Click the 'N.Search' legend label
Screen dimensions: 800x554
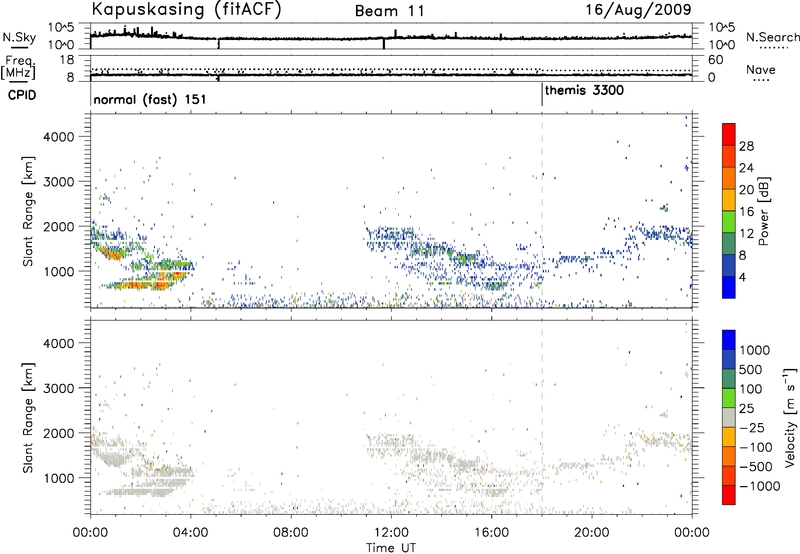point(772,37)
